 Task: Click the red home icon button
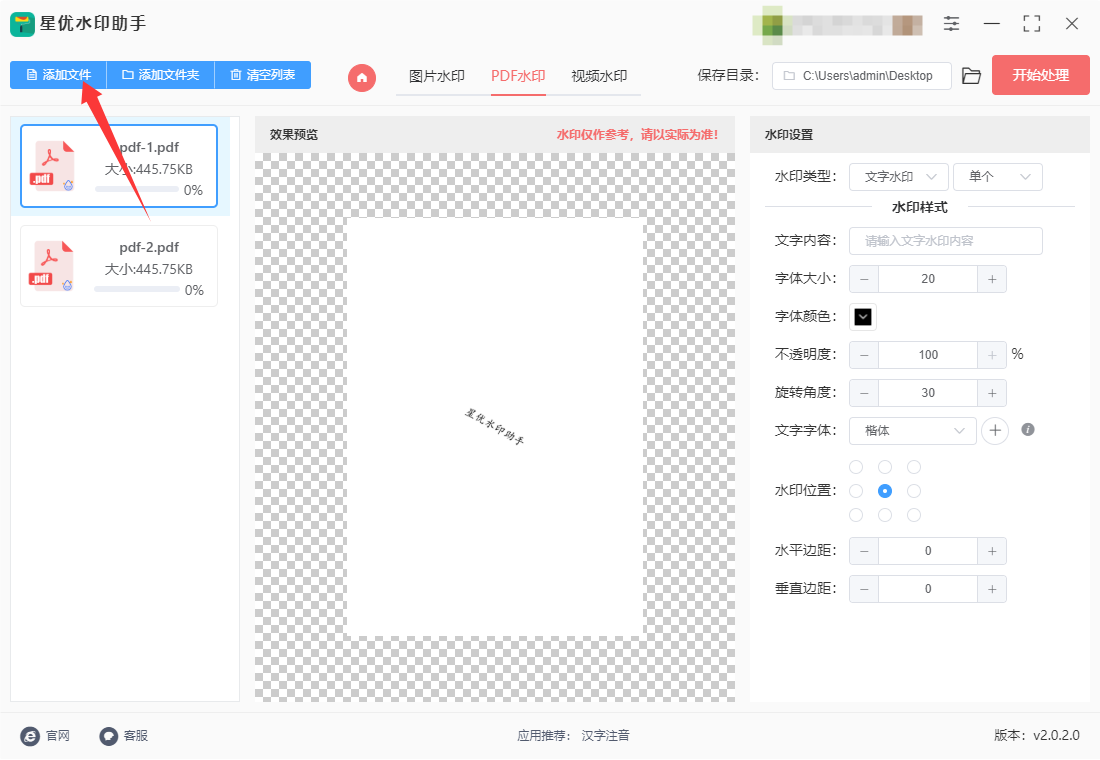click(362, 77)
